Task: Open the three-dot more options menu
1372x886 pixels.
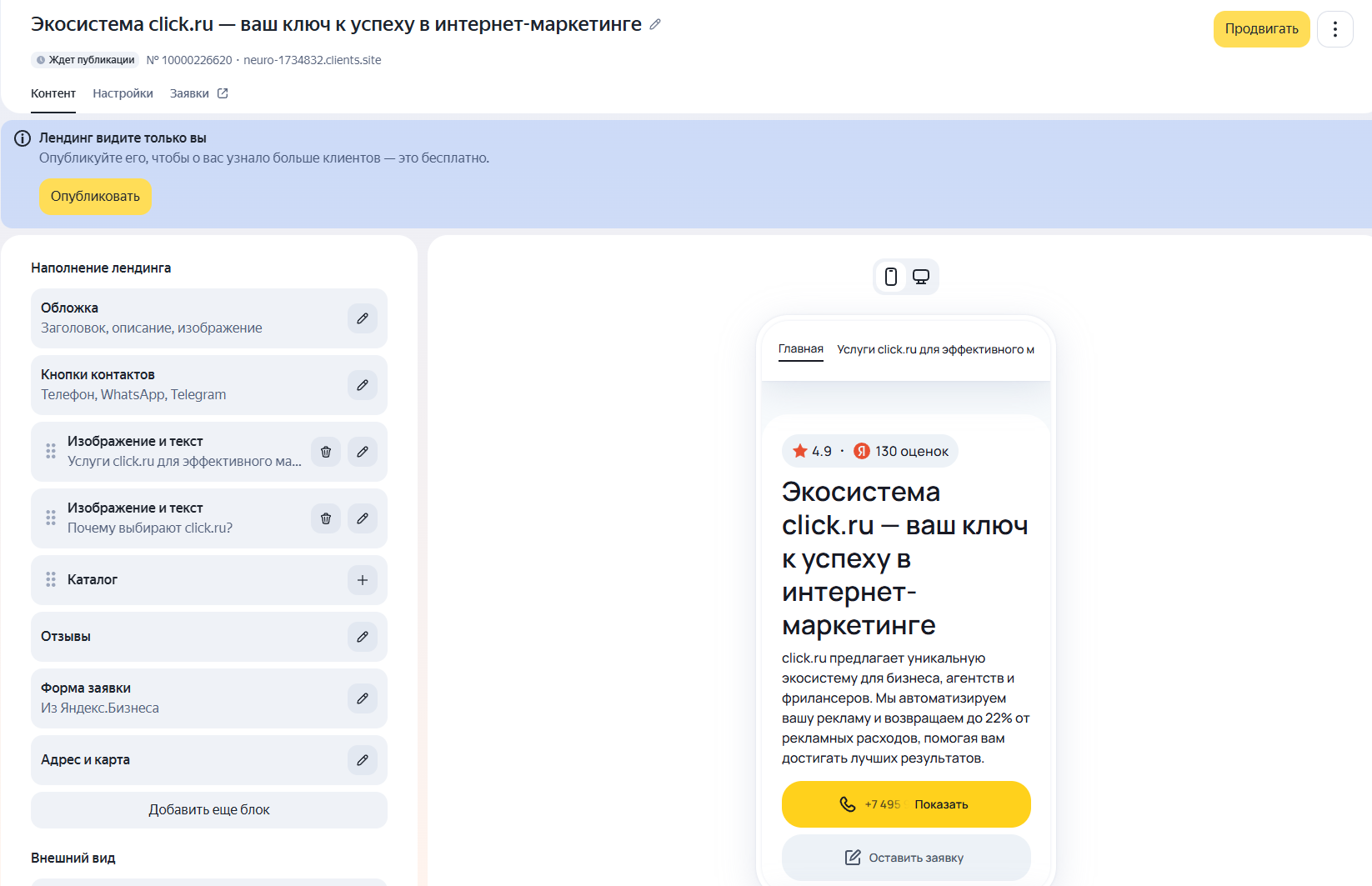Action: click(x=1335, y=29)
